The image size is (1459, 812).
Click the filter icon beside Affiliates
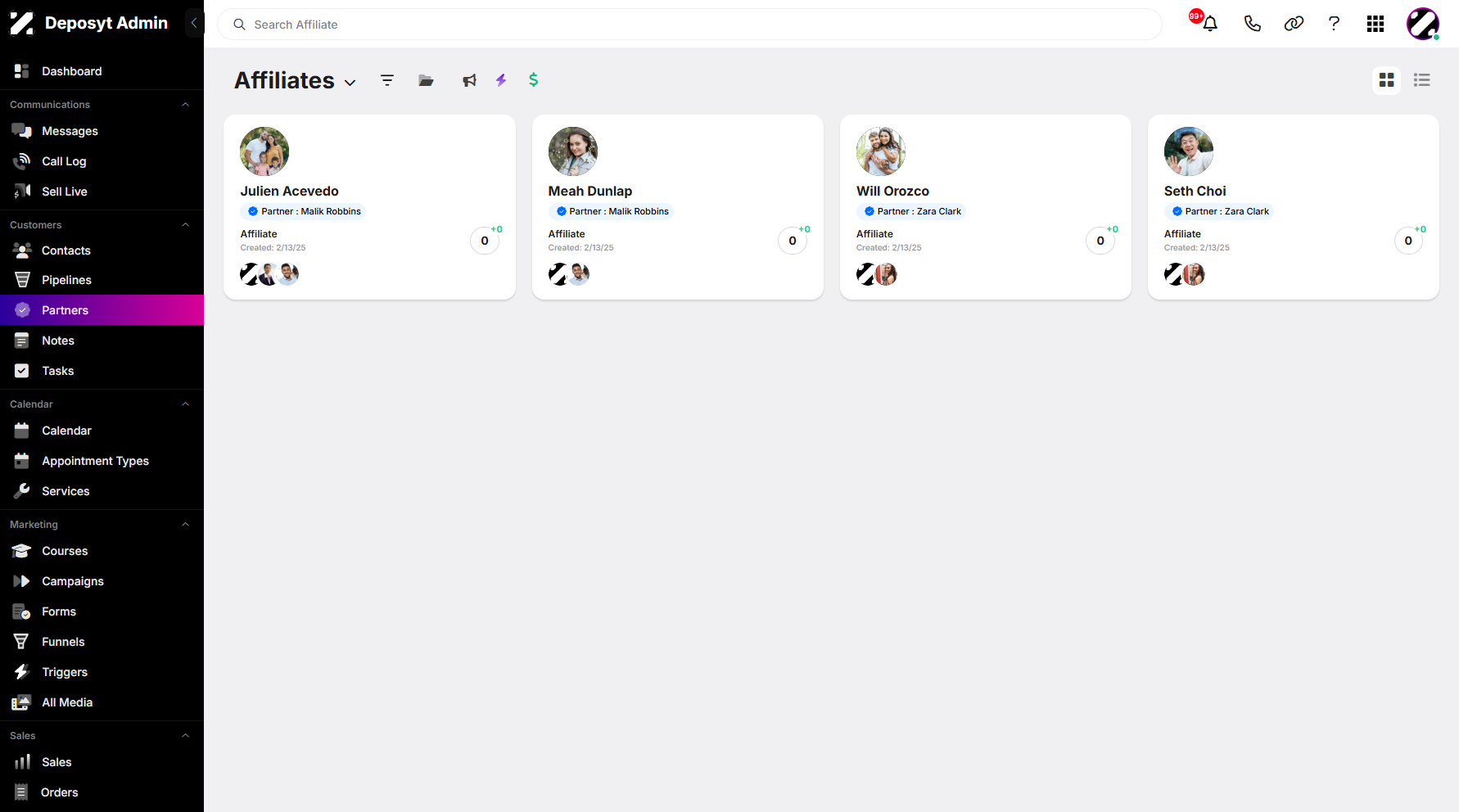coord(387,80)
